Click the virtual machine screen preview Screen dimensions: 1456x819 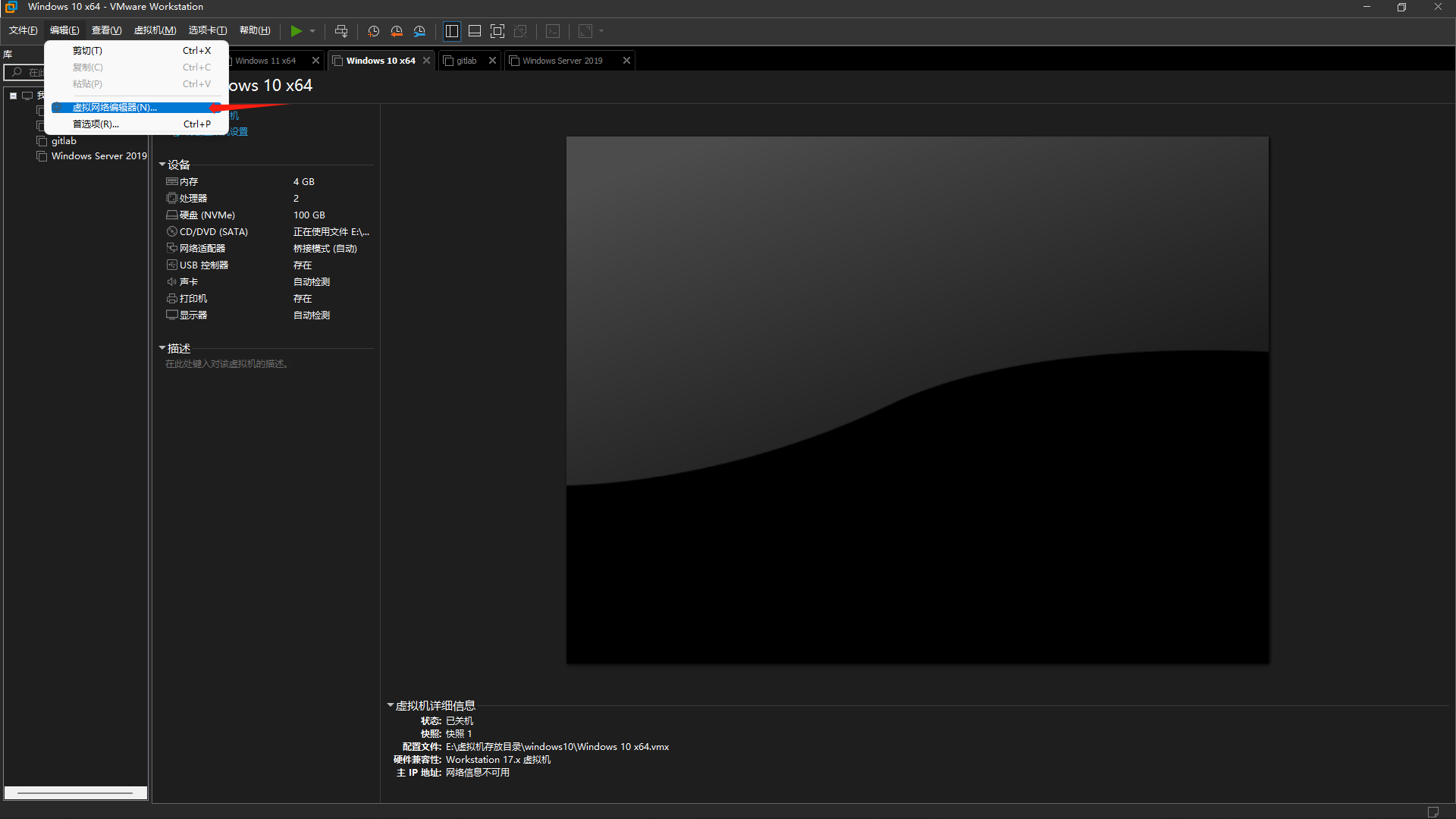918,400
